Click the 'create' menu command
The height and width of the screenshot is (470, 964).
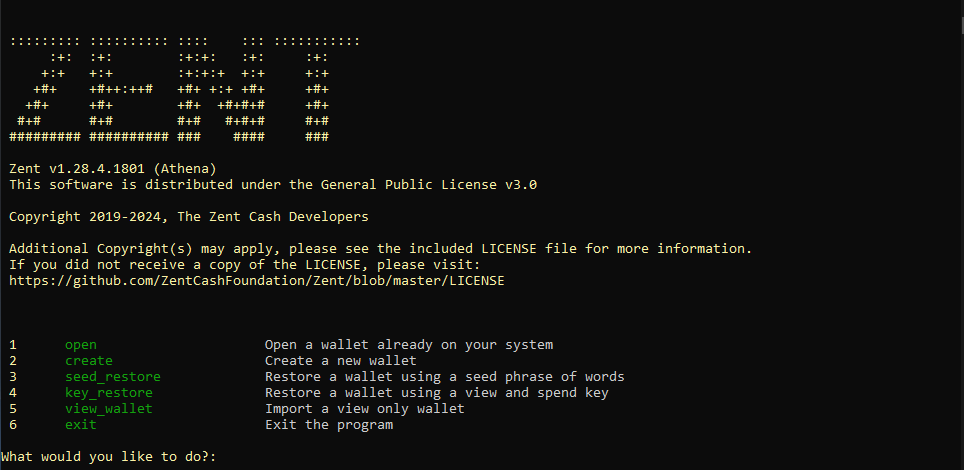(x=89, y=360)
